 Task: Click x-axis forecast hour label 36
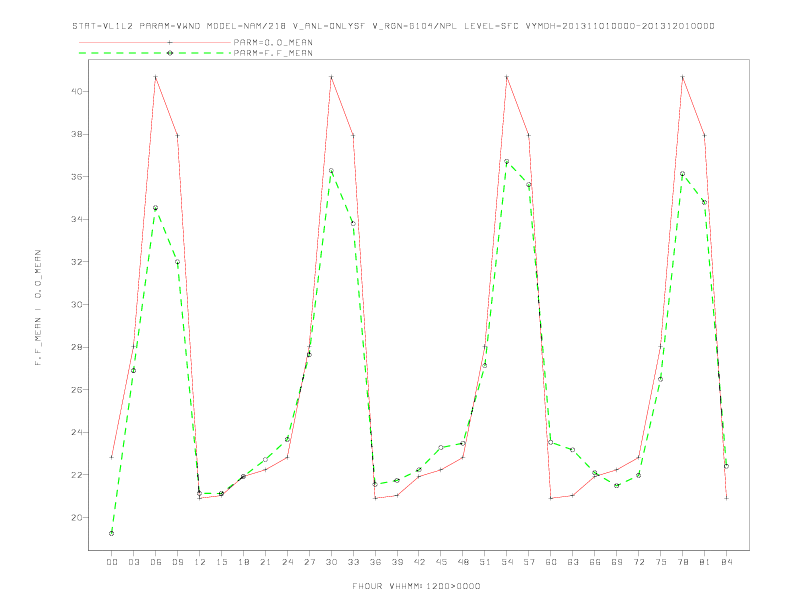(x=375, y=562)
